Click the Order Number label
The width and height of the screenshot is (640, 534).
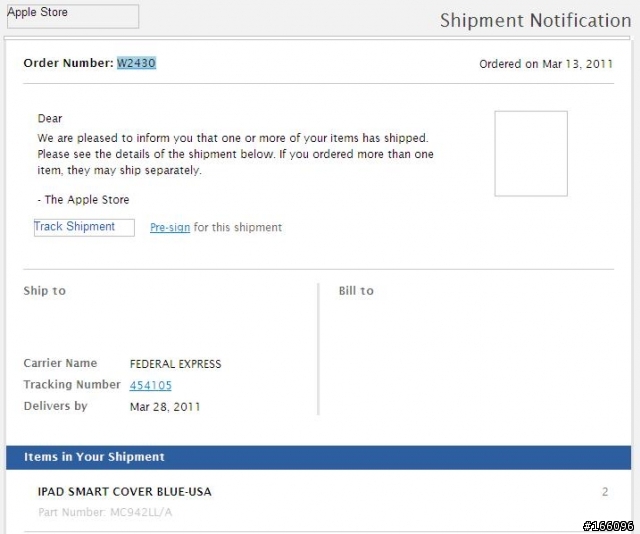68,63
